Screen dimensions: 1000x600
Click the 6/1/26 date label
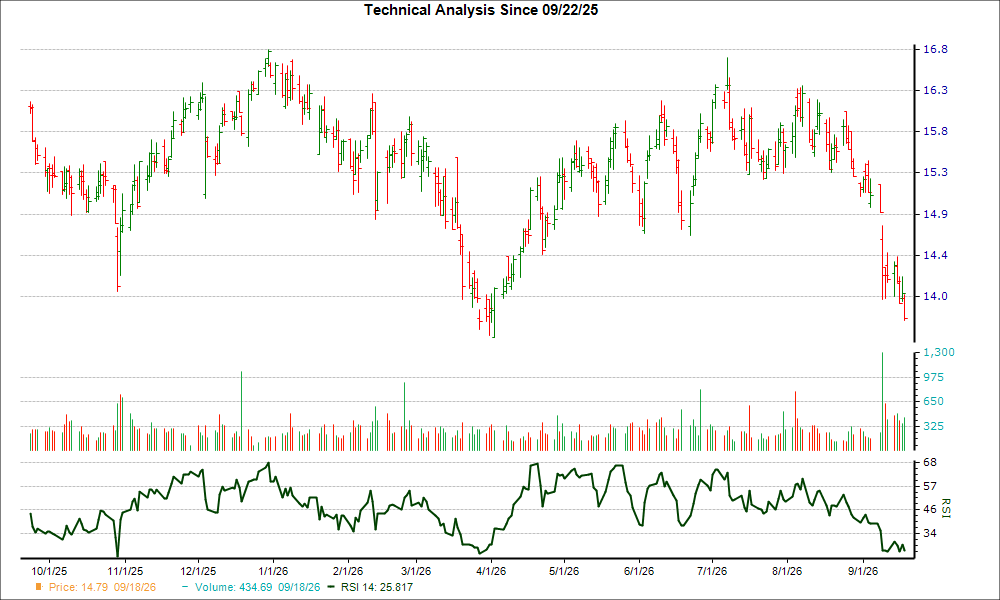point(638,571)
